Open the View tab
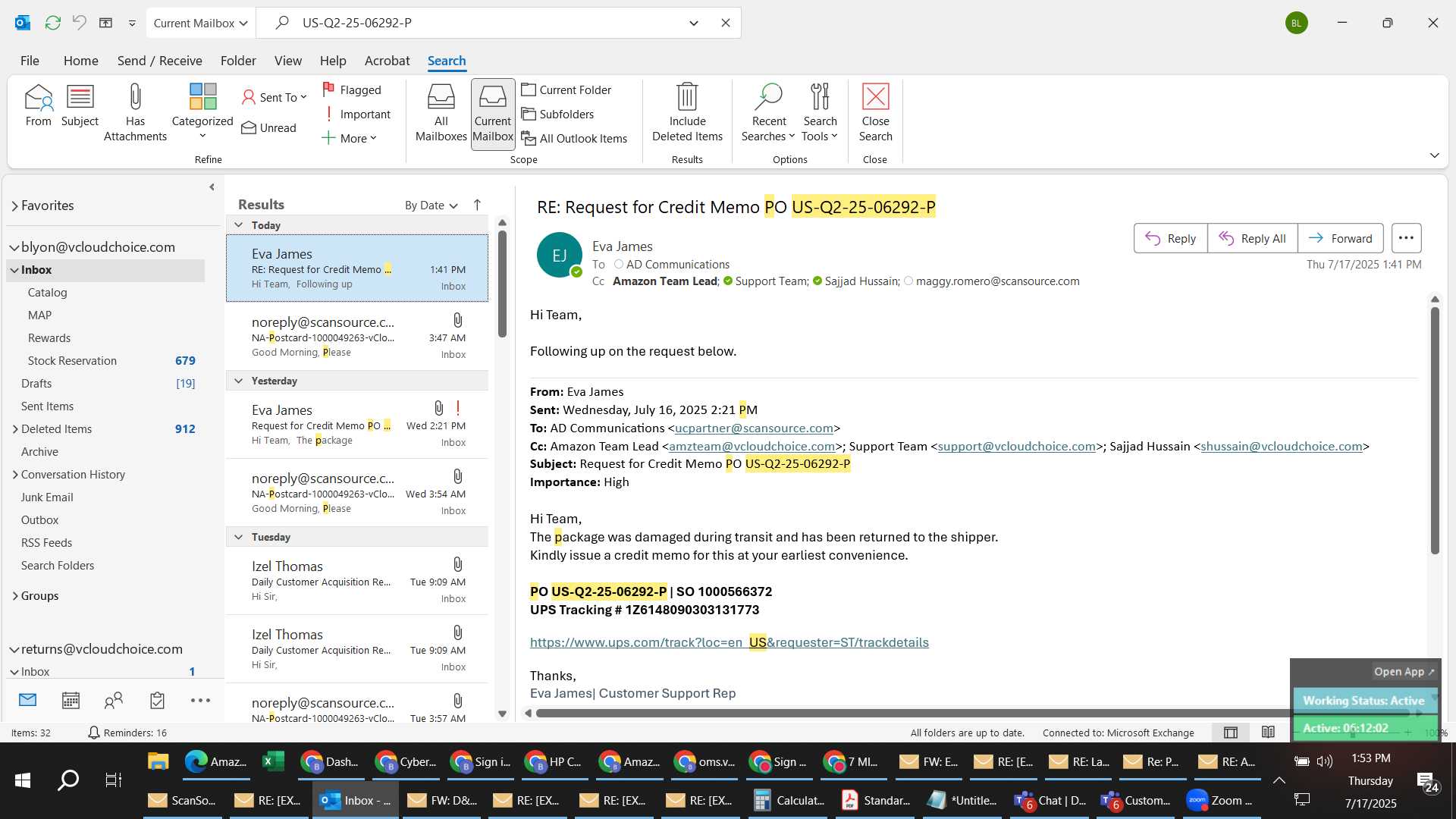This screenshot has width=1456, height=819. click(287, 61)
